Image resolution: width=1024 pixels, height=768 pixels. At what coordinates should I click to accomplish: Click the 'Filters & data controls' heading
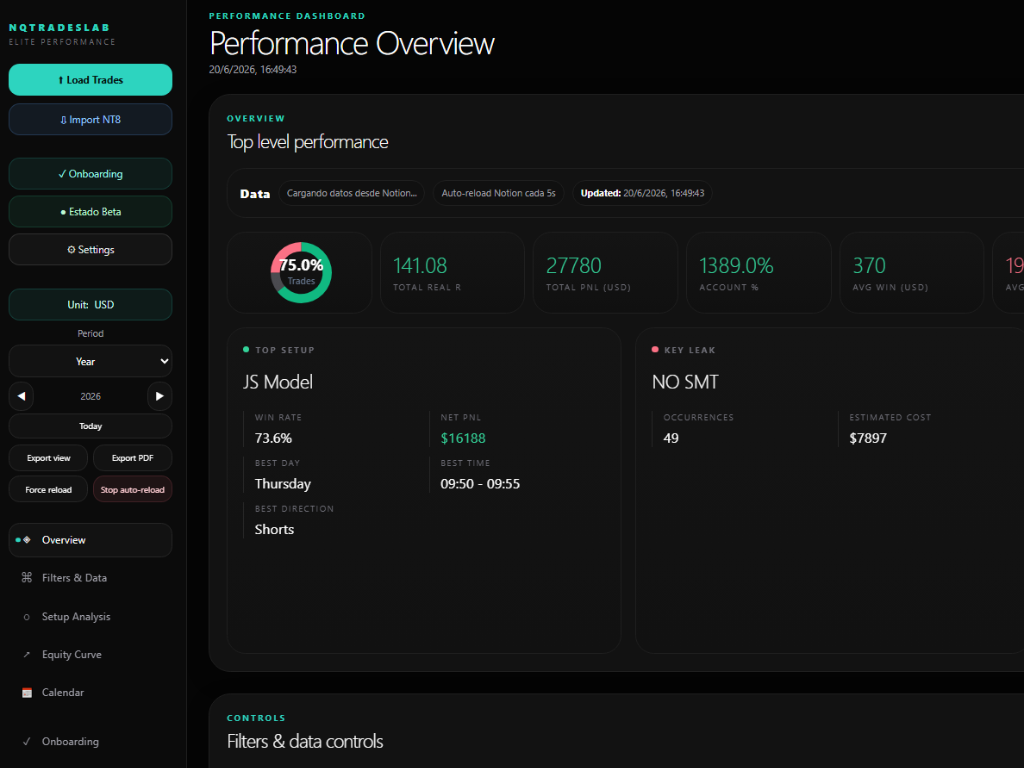pyautogui.click(x=305, y=741)
